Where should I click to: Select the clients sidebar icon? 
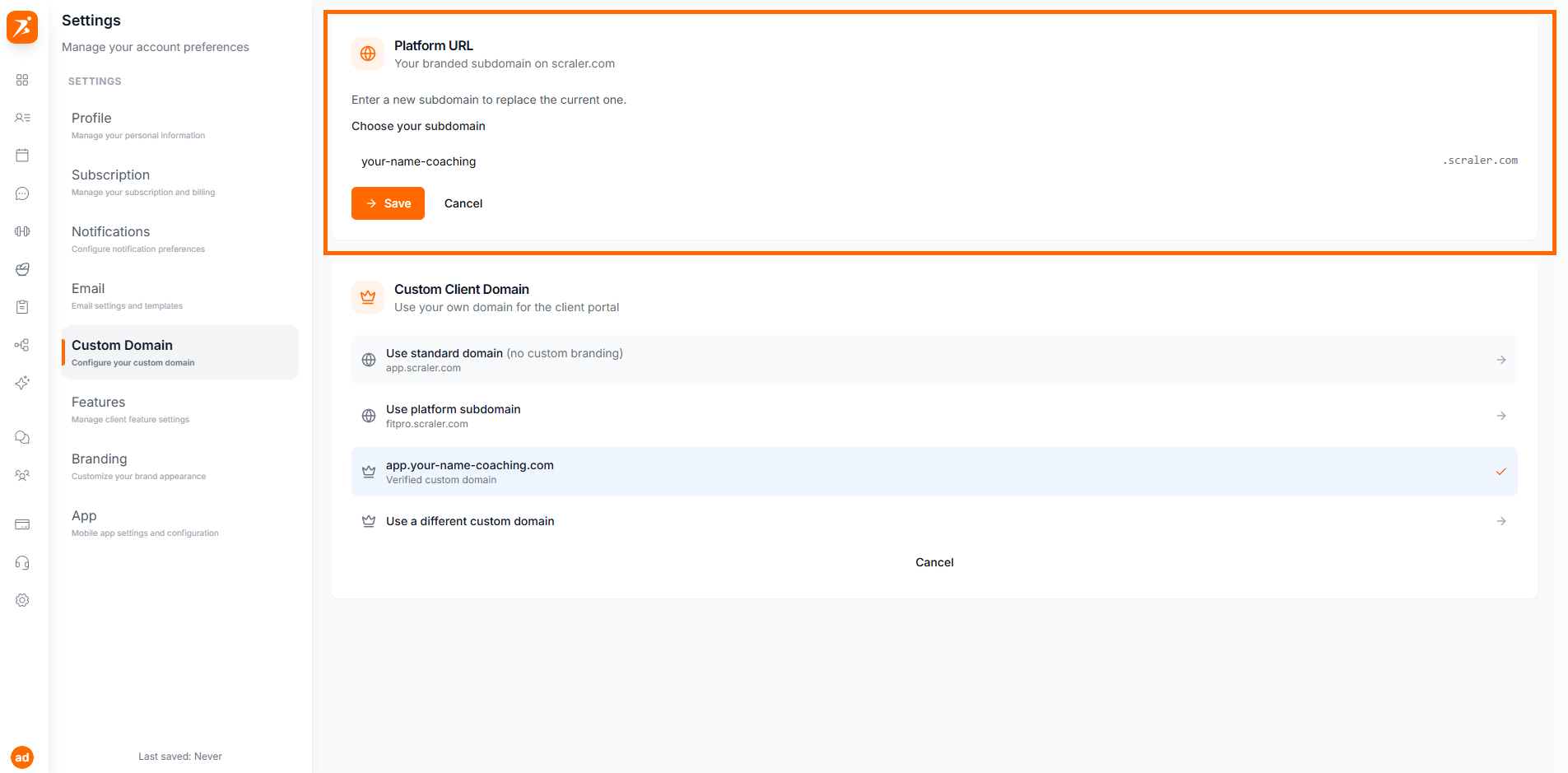coord(21,118)
